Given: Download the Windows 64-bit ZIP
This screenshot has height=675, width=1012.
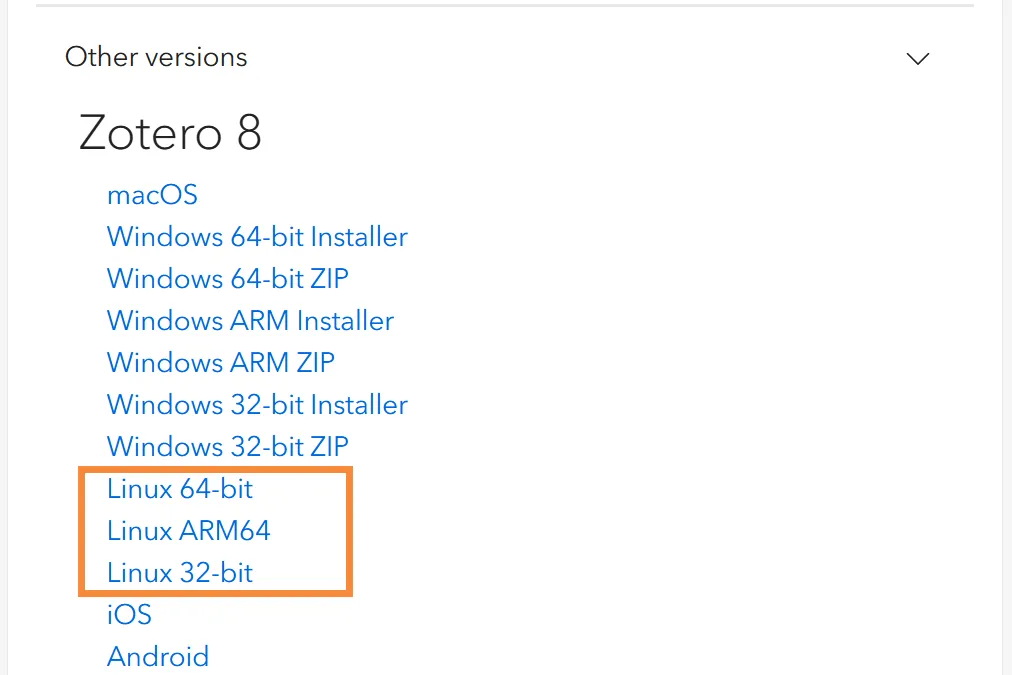Looking at the screenshot, I should [x=228, y=278].
